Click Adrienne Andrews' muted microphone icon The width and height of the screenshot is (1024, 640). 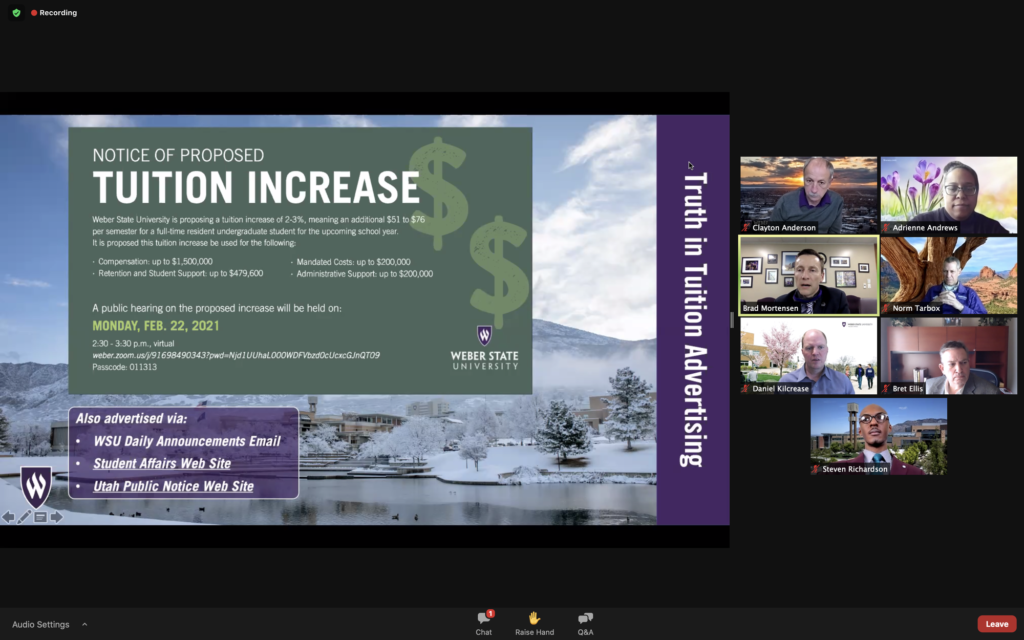pos(886,228)
